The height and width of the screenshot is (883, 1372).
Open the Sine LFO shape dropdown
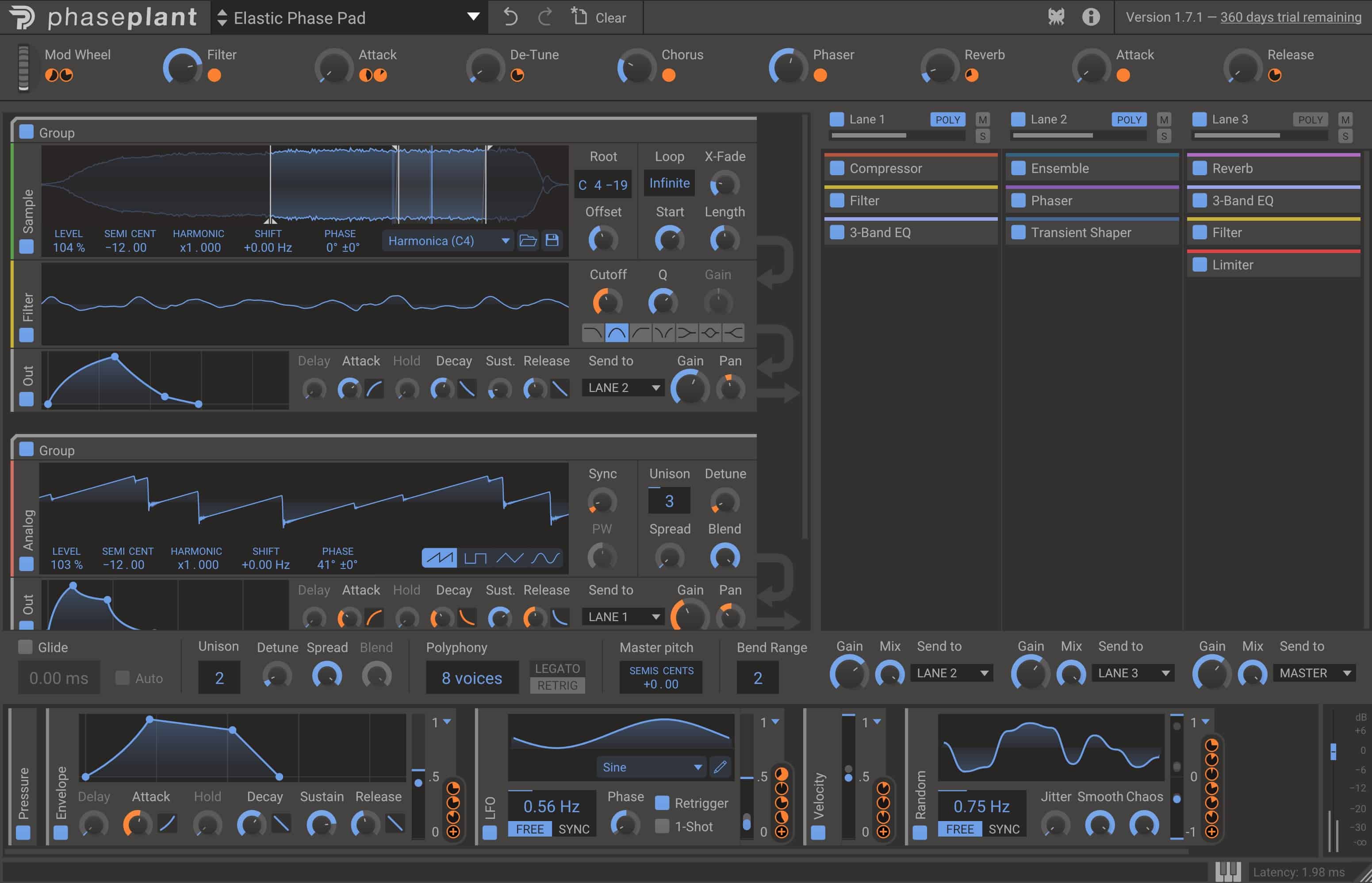tap(652, 767)
